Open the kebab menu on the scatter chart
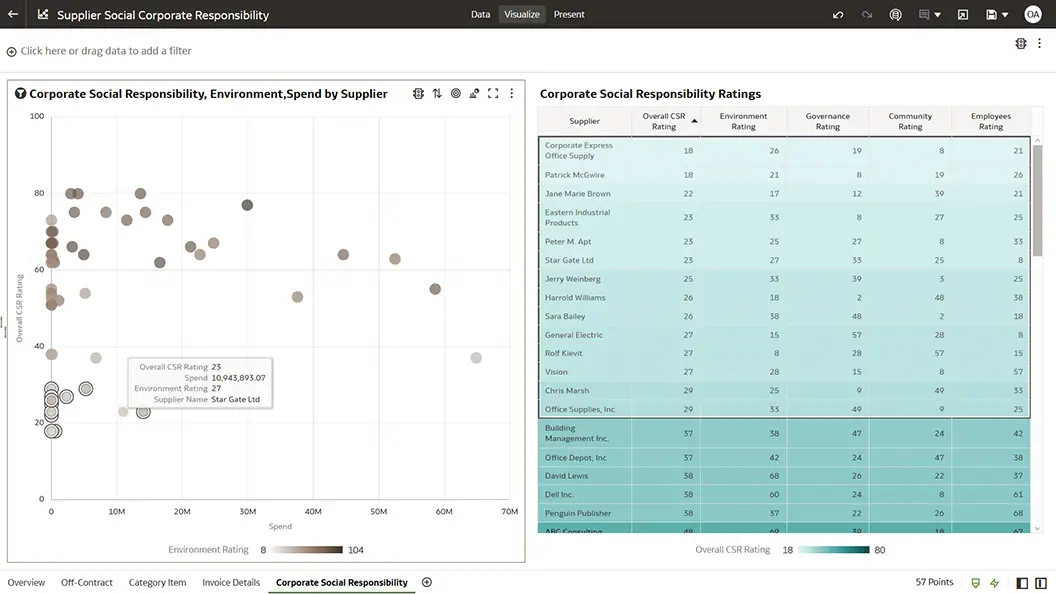Screen dimensions: 1056x594 click(511, 93)
